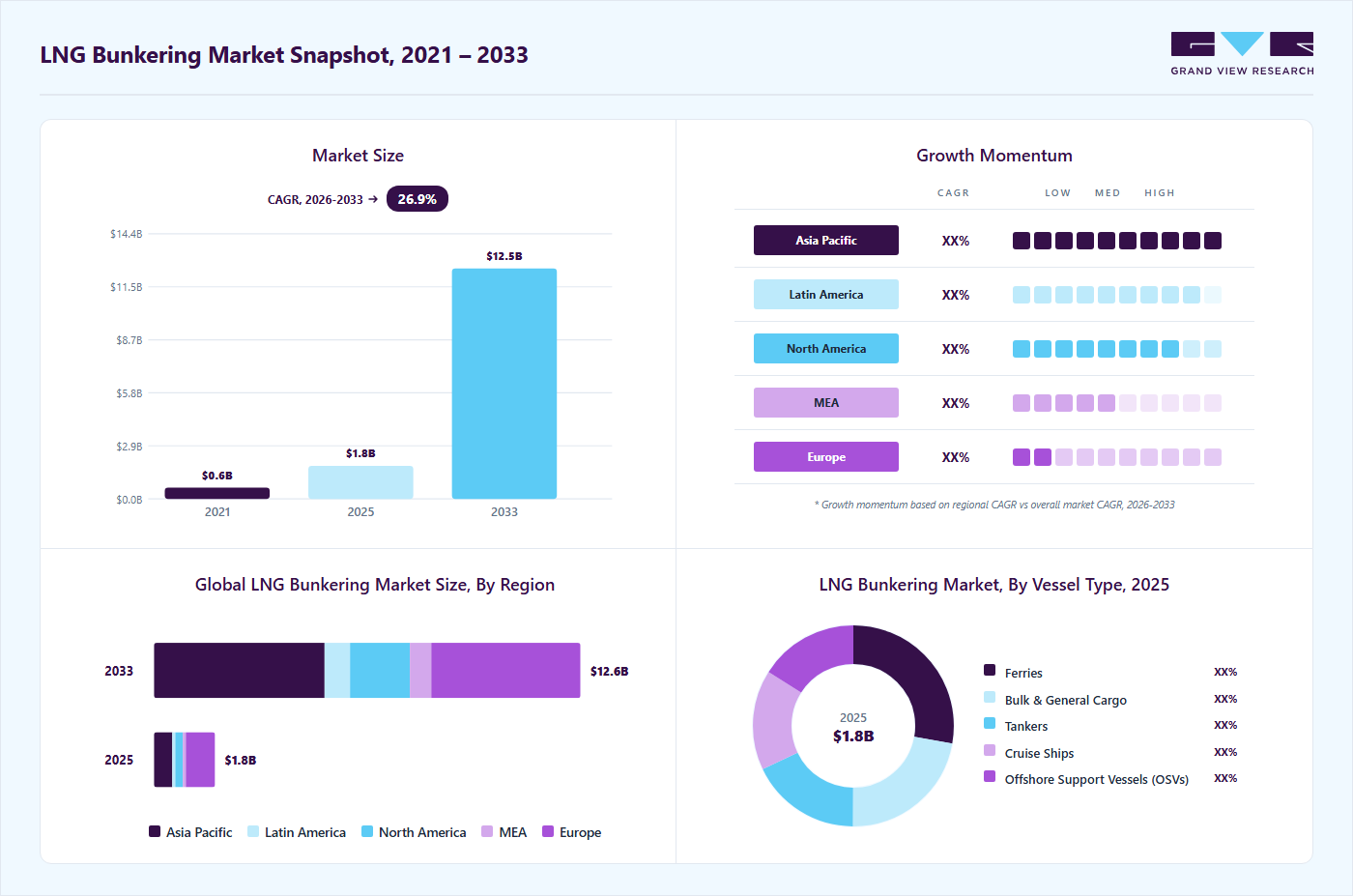Click the Bulk & General Cargo legend swatch
The image size is (1353, 896).
click(990, 697)
